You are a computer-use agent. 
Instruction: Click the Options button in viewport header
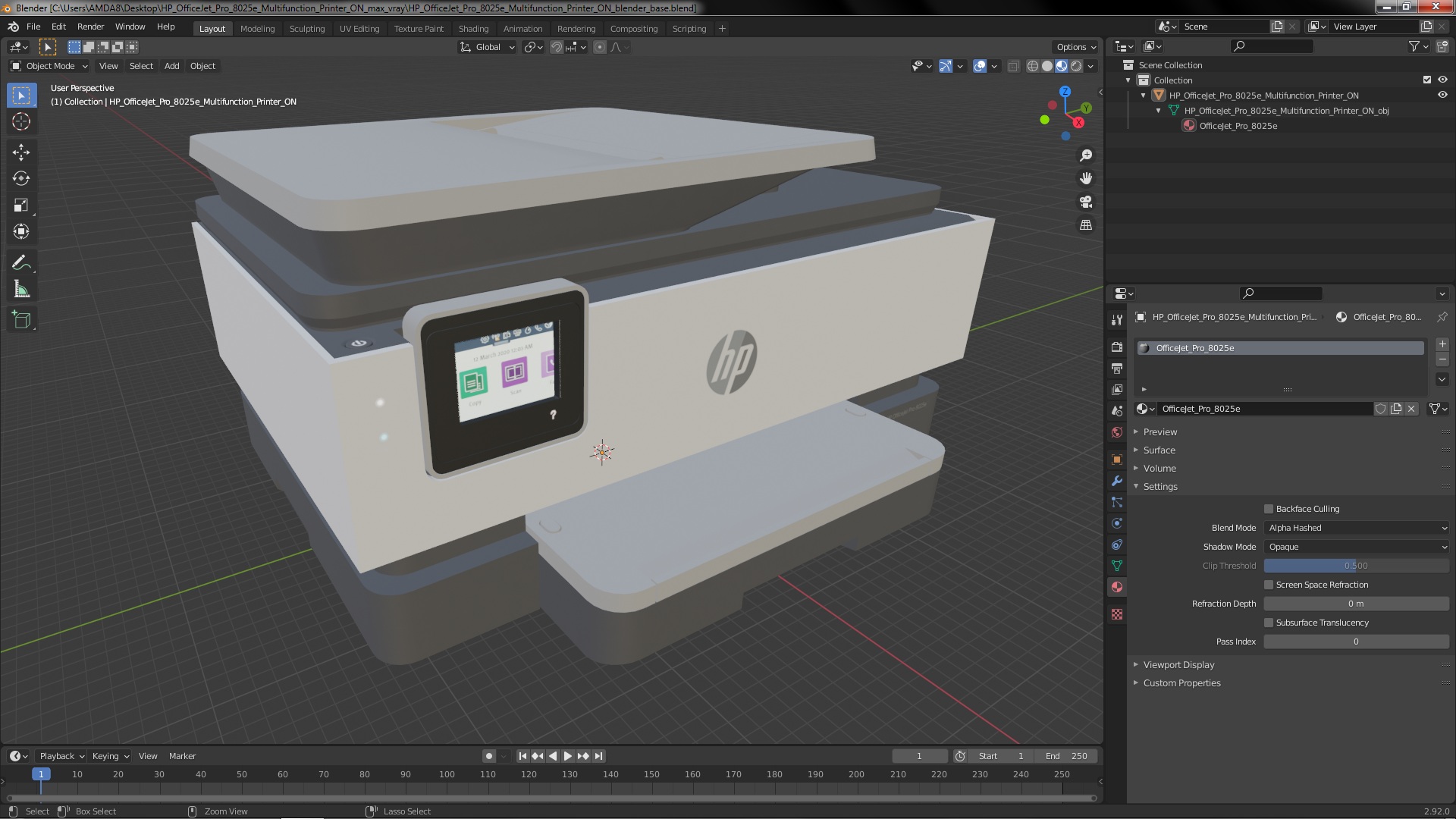coord(1076,47)
